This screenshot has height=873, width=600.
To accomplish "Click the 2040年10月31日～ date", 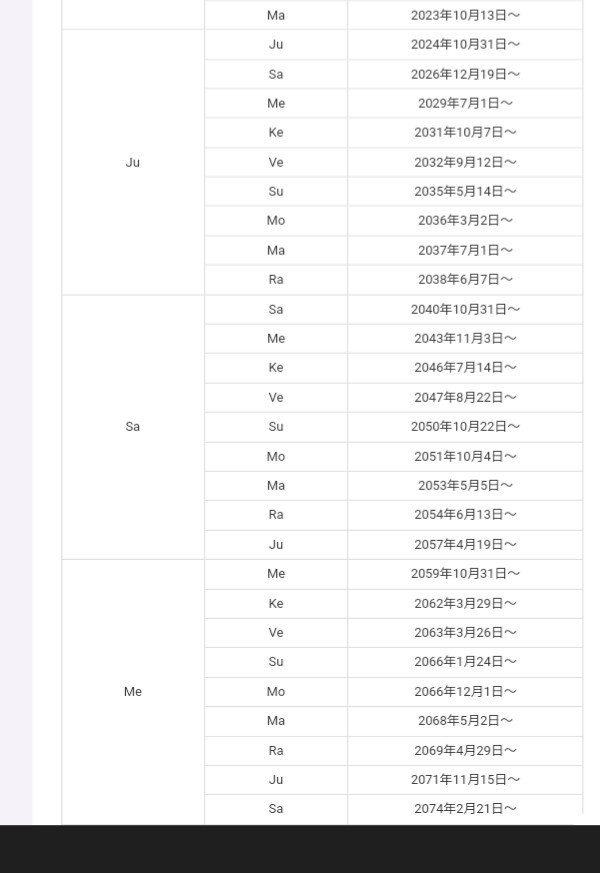I will (x=465, y=309).
